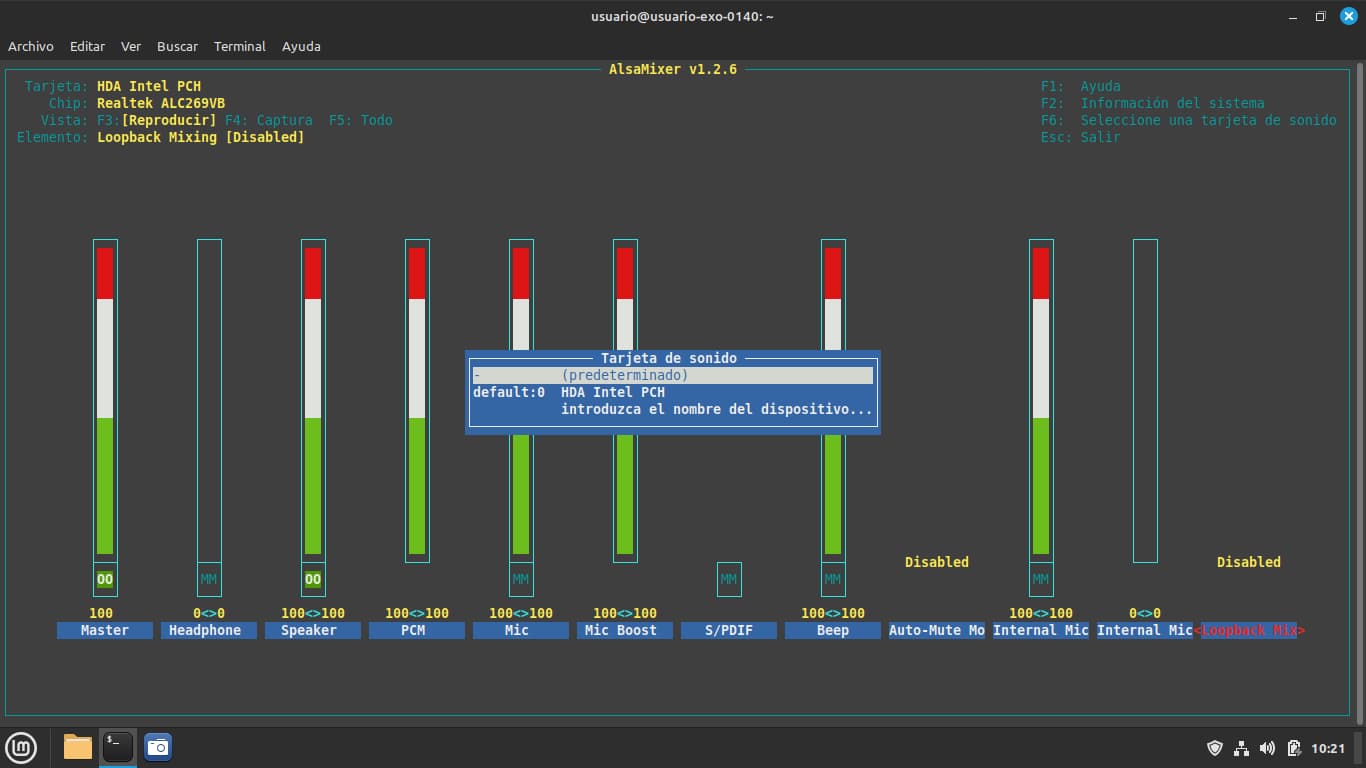Open the Ayuda menu
This screenshot has width=1366, height=768.
(x=301, y=46)
